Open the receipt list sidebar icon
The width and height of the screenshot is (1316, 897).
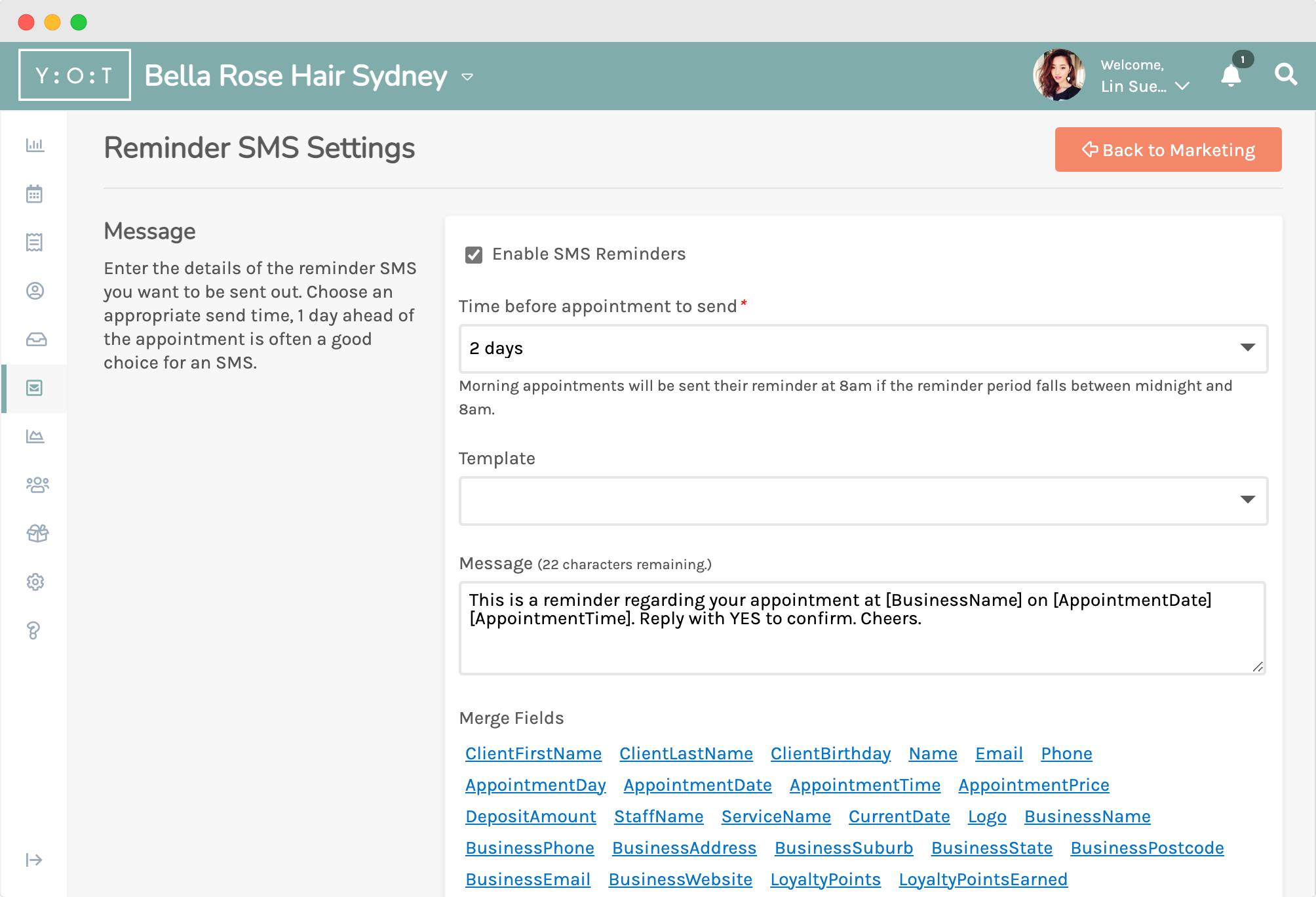coord(35,242)
